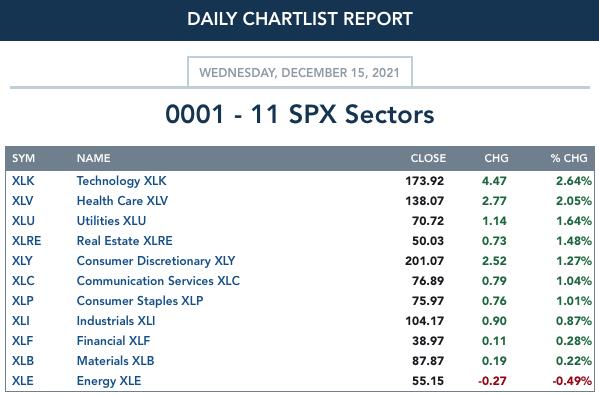Sort table by CLOSE column header
This screenshot has height=397, width=599.
point(428,158)
